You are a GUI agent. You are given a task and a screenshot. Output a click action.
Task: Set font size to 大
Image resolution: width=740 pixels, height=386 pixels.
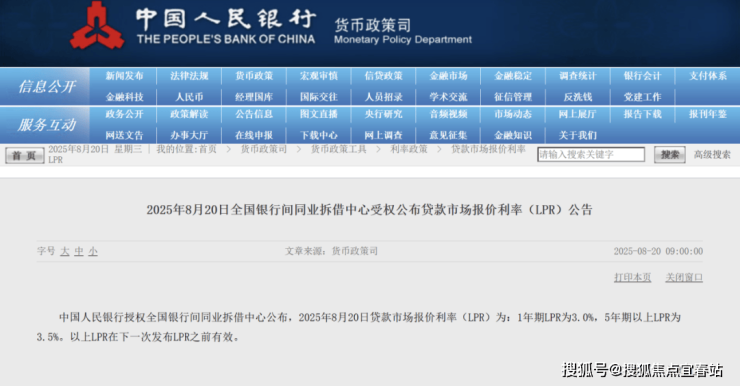click(65, 252)
